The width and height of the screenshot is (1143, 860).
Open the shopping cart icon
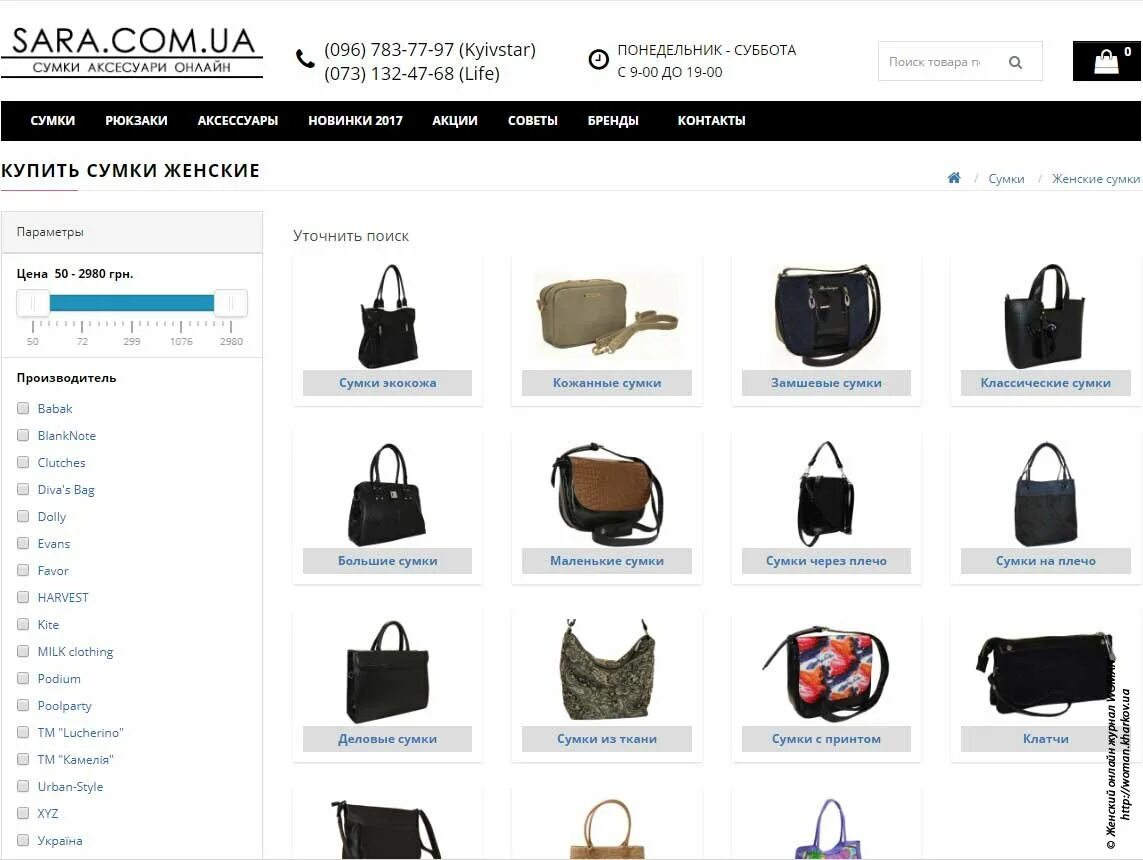[x=1106, y=61]
